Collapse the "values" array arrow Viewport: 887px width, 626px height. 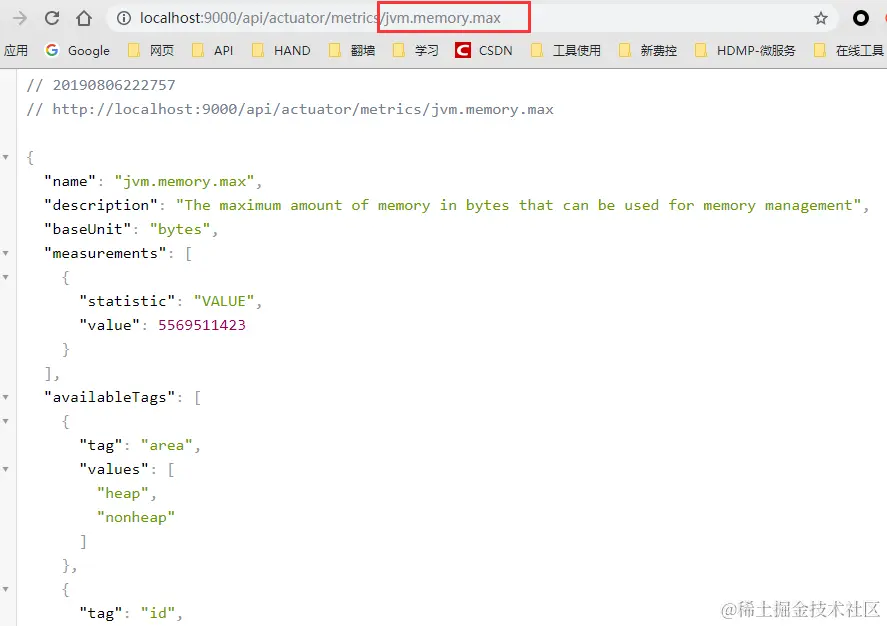(6, 469)
